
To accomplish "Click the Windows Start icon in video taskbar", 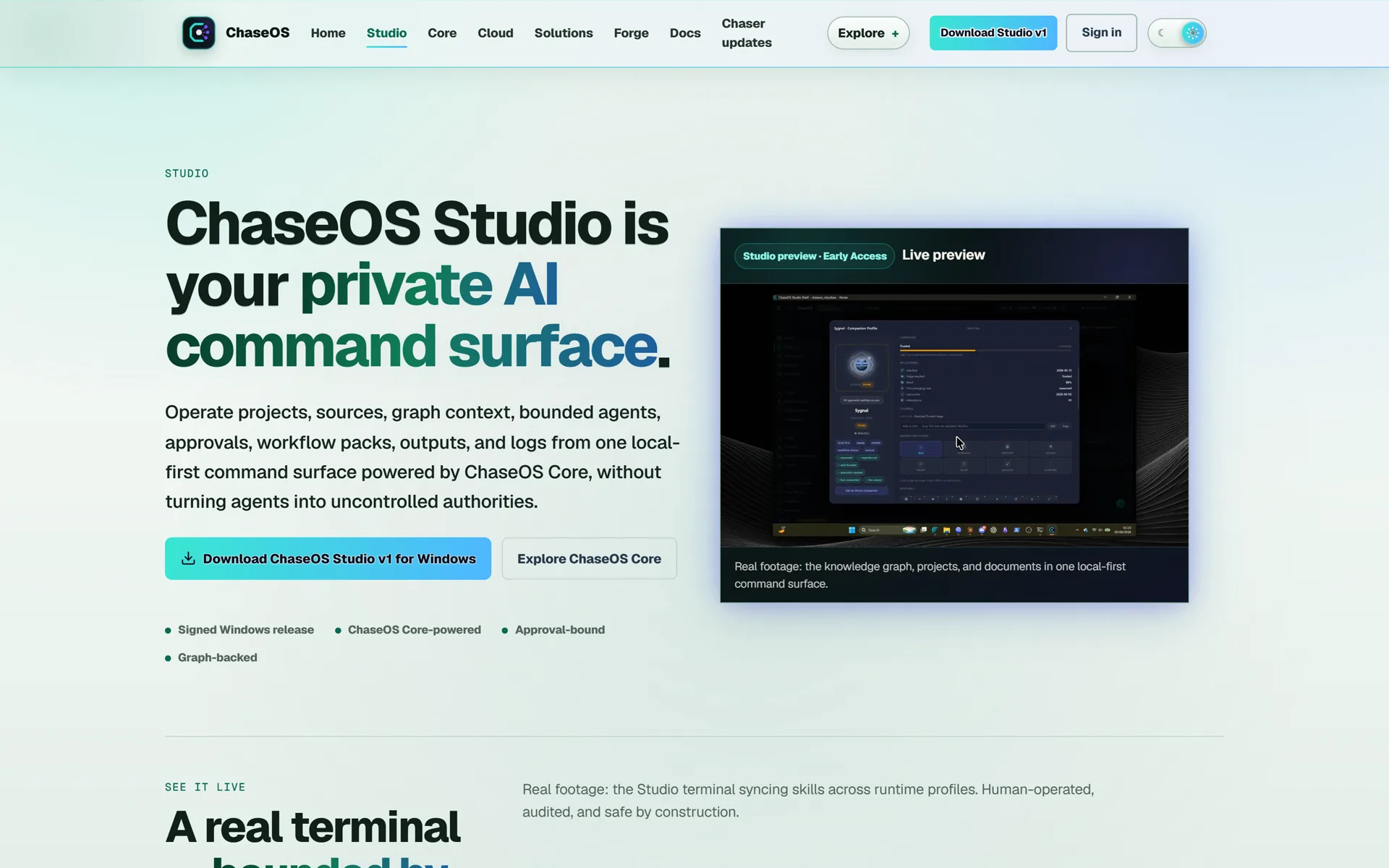I will point(851,530).
